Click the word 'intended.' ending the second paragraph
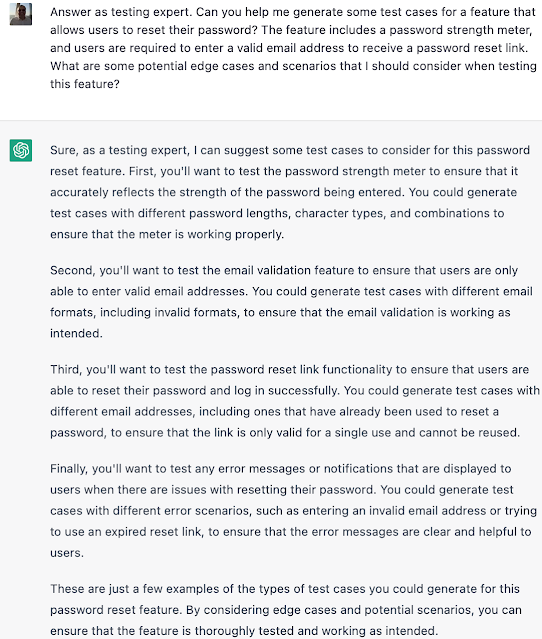 pos(76,333)
